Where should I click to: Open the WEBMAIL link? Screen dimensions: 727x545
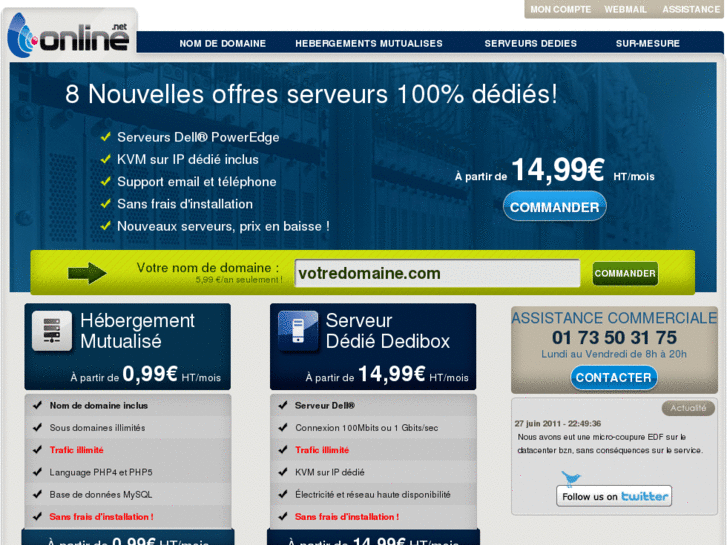click(x=625, y=9)
